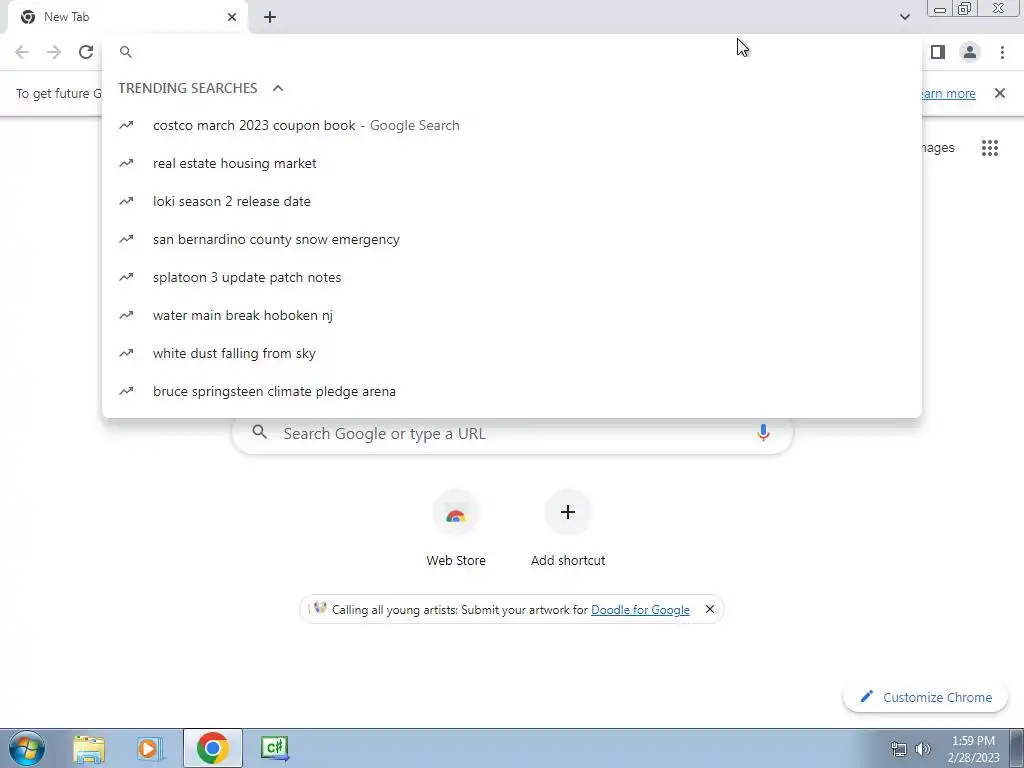Viewport: 1024px width, 768px height.
Task: Click the Search Google or type URL box
Action: tap(512, 433)
